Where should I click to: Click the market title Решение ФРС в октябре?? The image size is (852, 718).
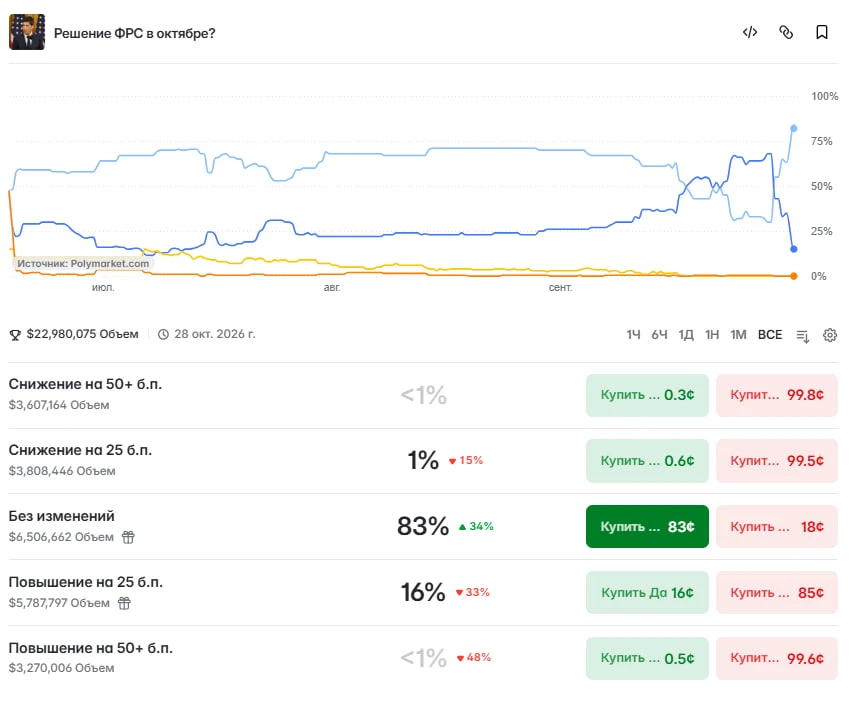(x=135, y=33)
